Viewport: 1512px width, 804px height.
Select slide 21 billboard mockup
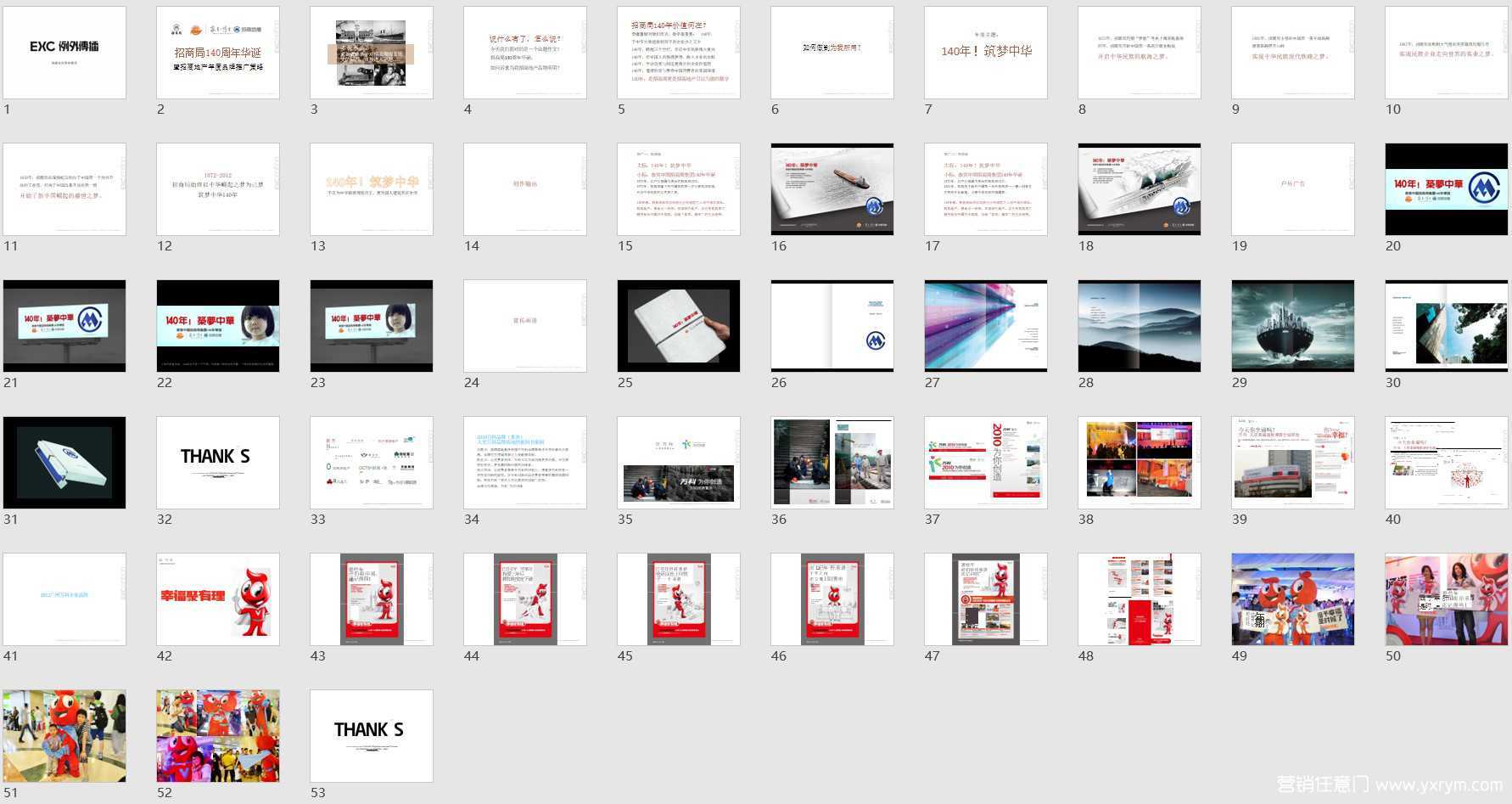point(64,326)
